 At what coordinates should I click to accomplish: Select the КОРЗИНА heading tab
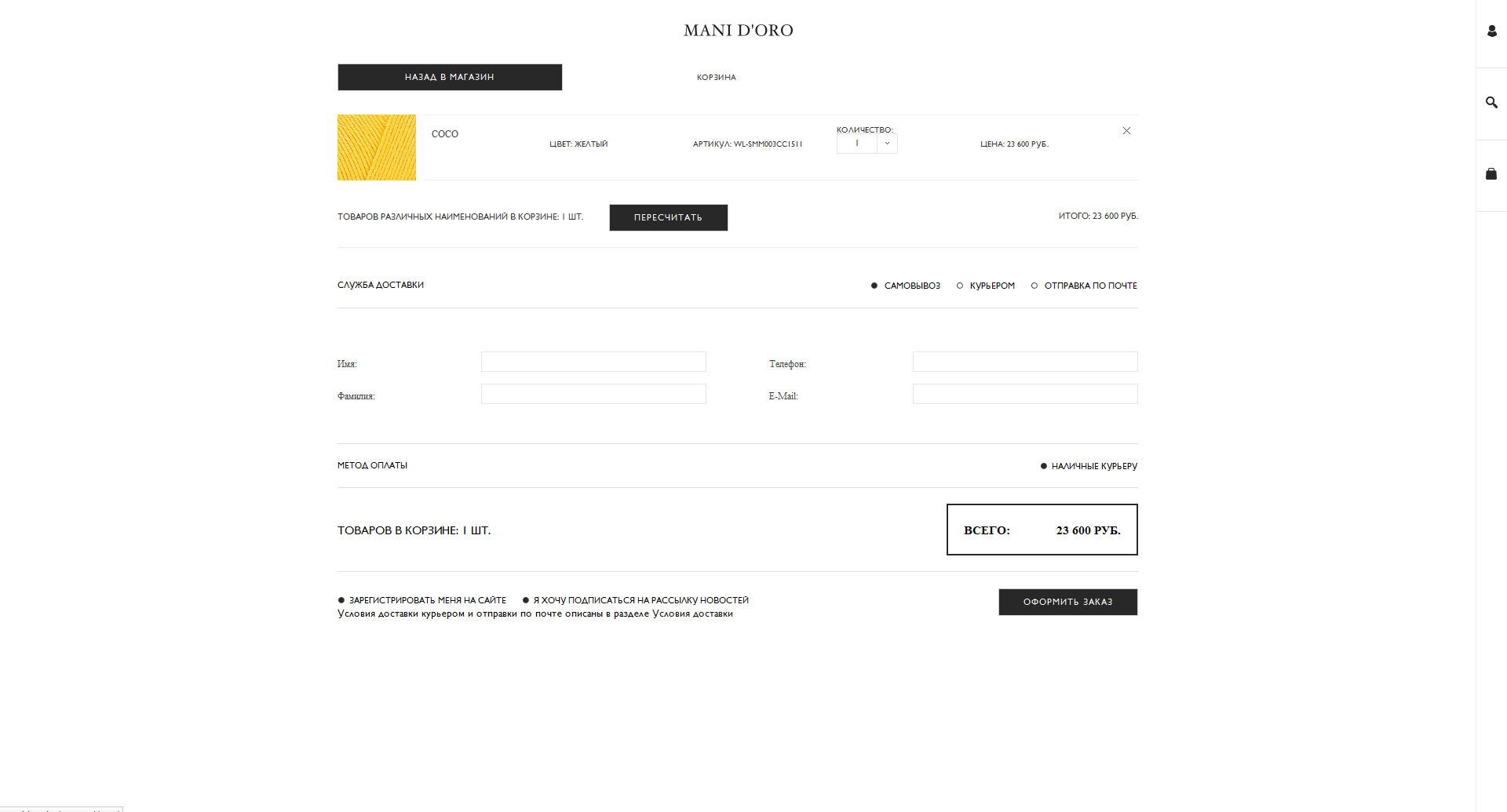(x=716, y=77)
